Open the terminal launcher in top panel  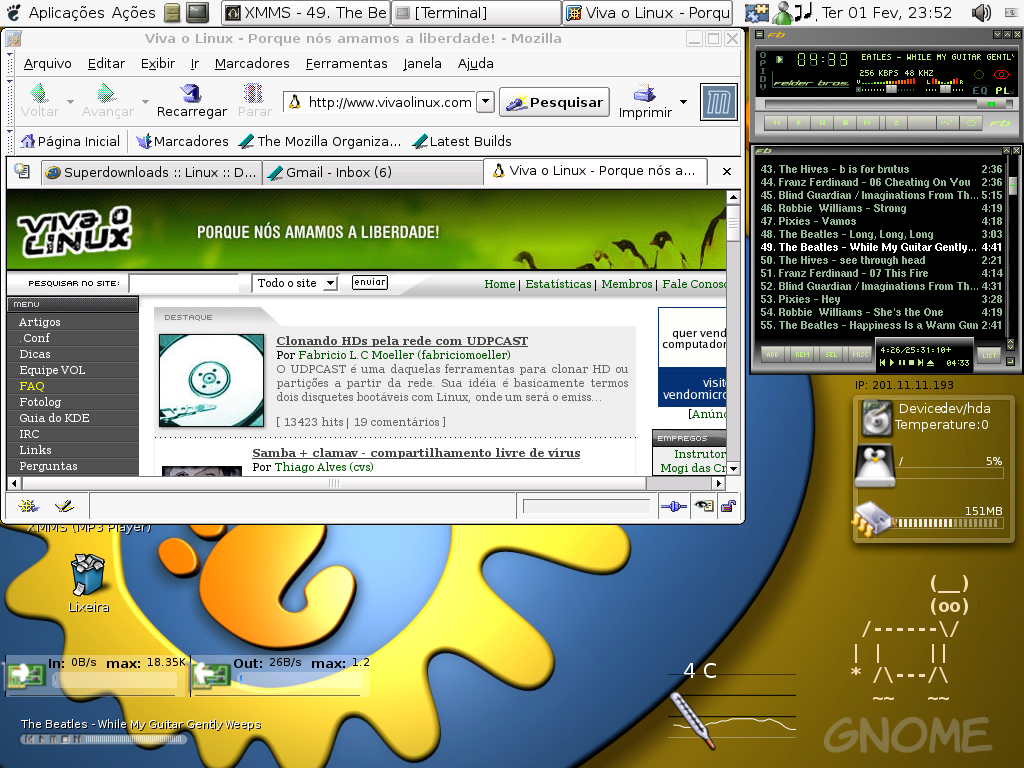pos(198,12)
